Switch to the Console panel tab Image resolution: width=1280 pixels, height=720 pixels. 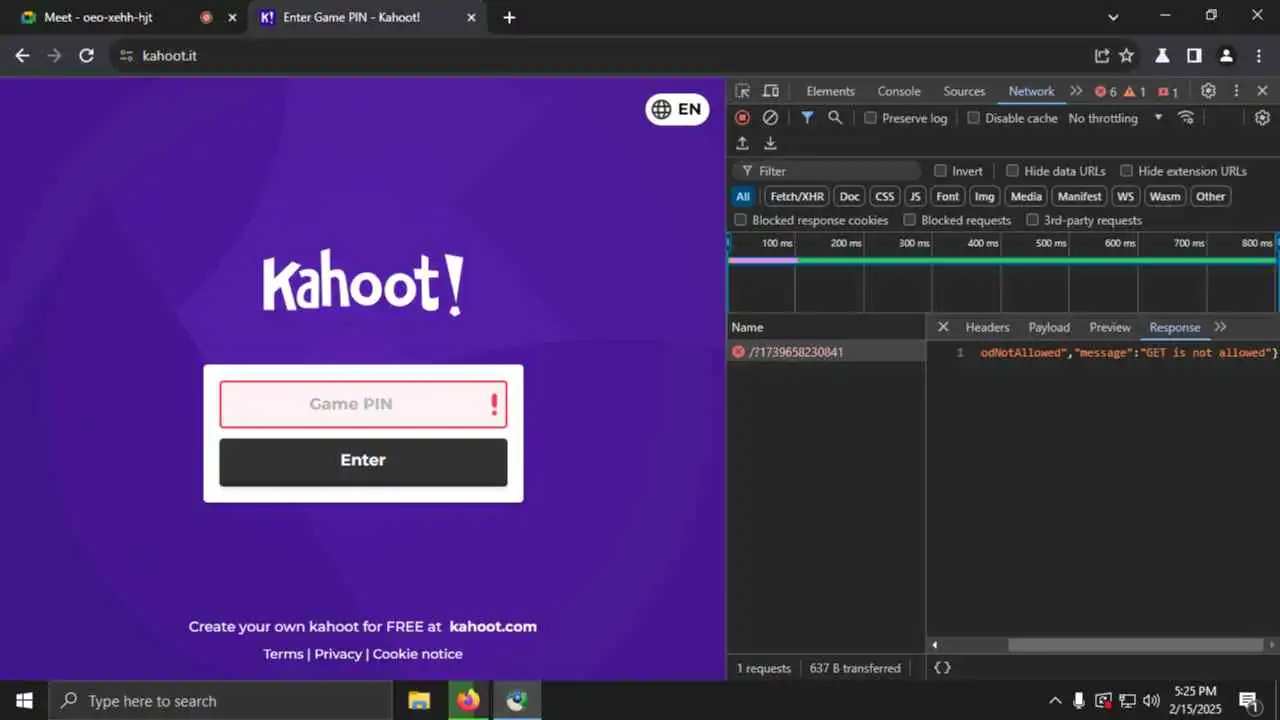(899, 91)
